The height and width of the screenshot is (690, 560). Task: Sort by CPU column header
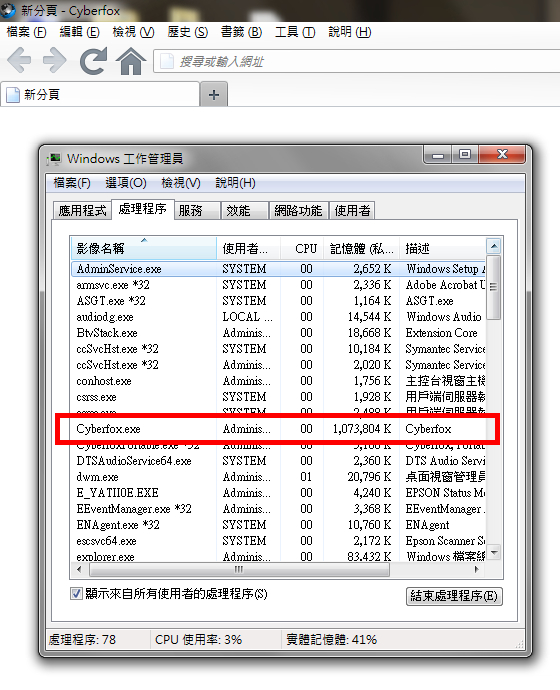302,249
